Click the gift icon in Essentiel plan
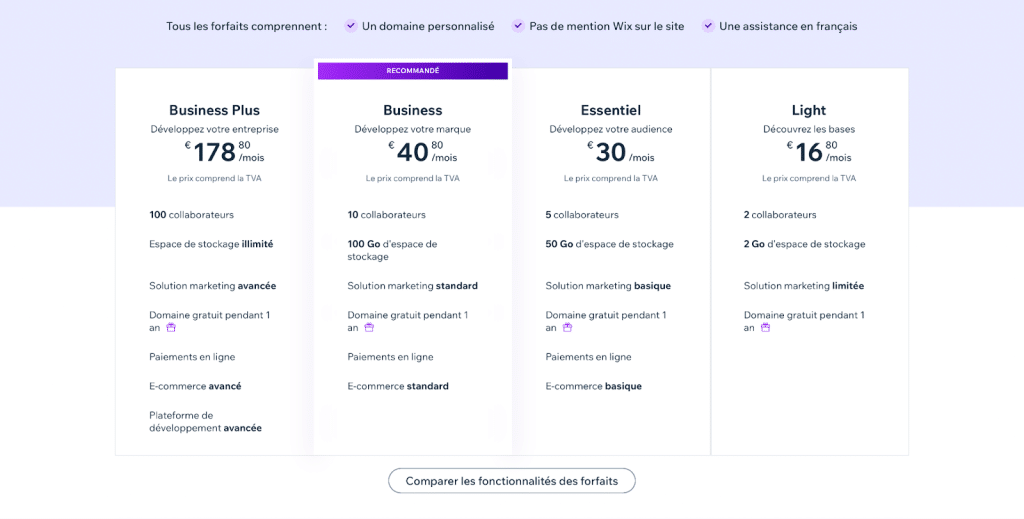 coord(567,328)
